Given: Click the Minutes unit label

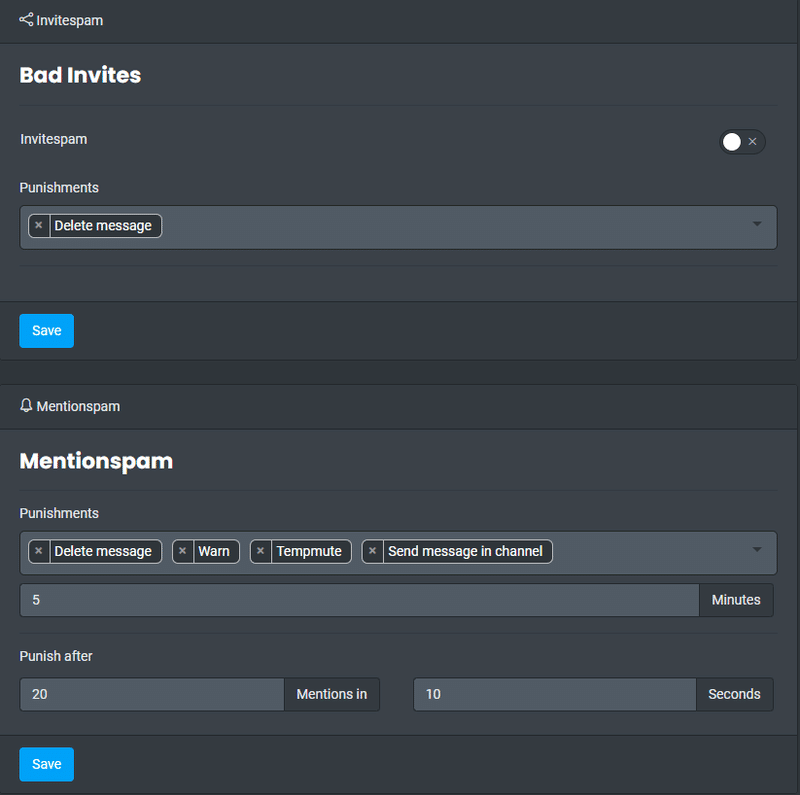Looking at the screenshot, I should (736, 600).
